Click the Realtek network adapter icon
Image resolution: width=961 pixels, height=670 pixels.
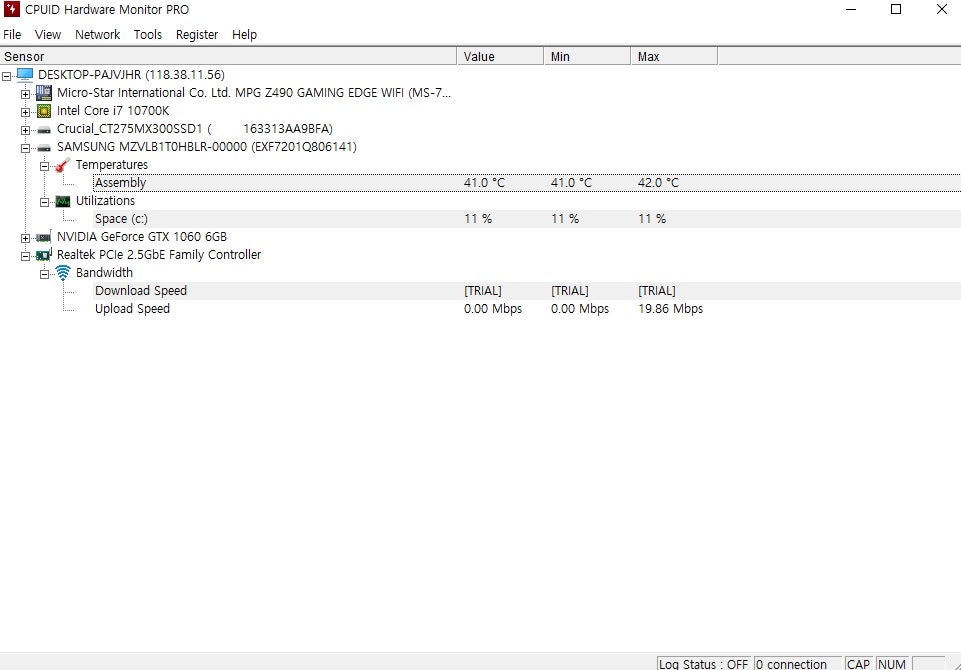[x=44, y=255]
